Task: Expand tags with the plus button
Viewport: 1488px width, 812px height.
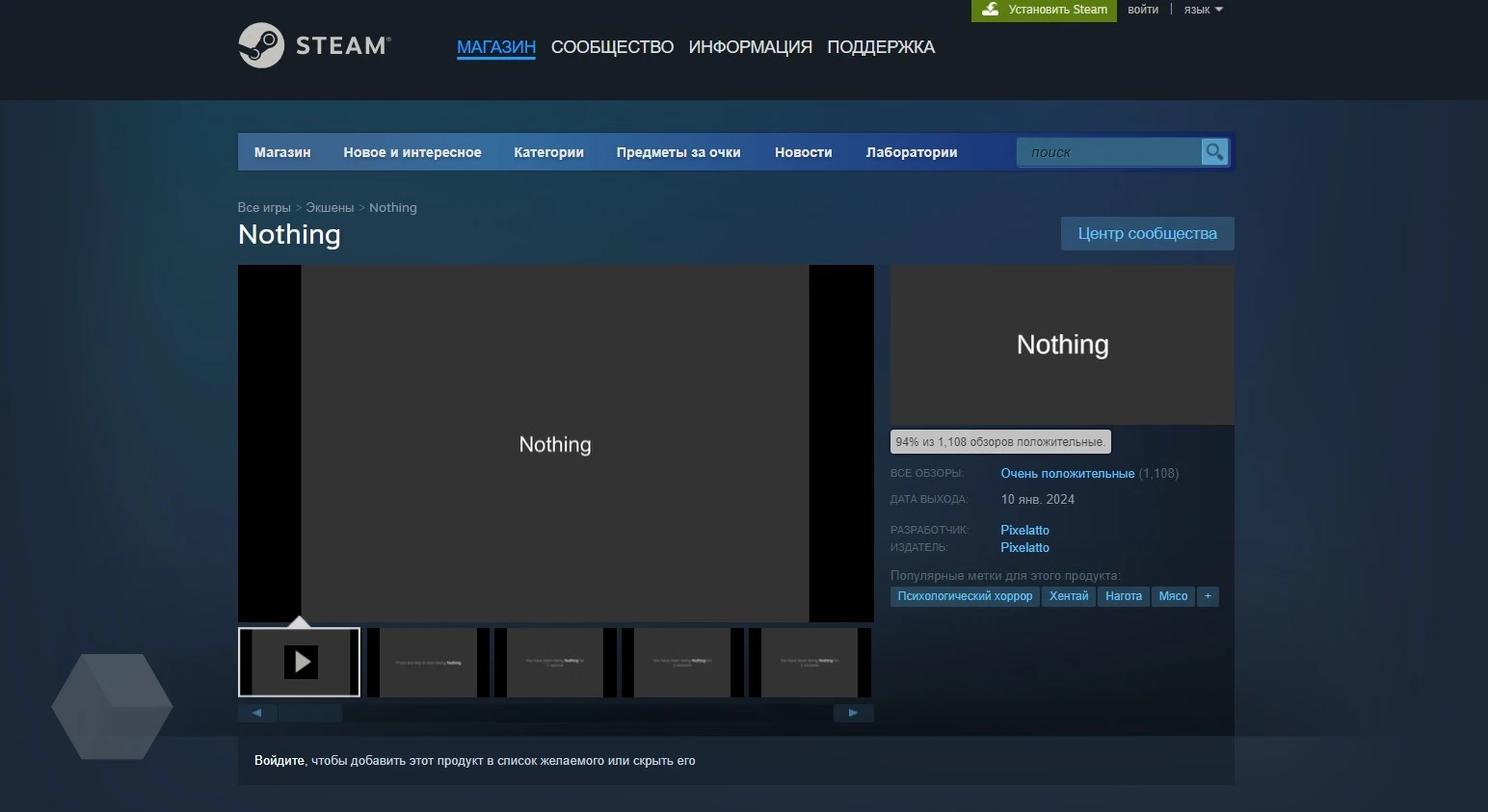Action: point(1208,596)
